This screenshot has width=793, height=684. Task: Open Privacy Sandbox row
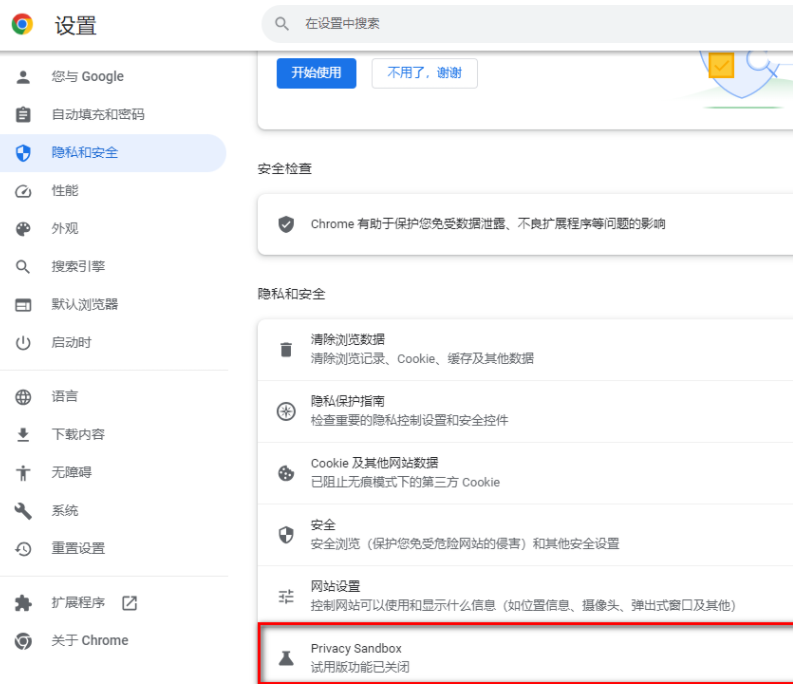526,654
